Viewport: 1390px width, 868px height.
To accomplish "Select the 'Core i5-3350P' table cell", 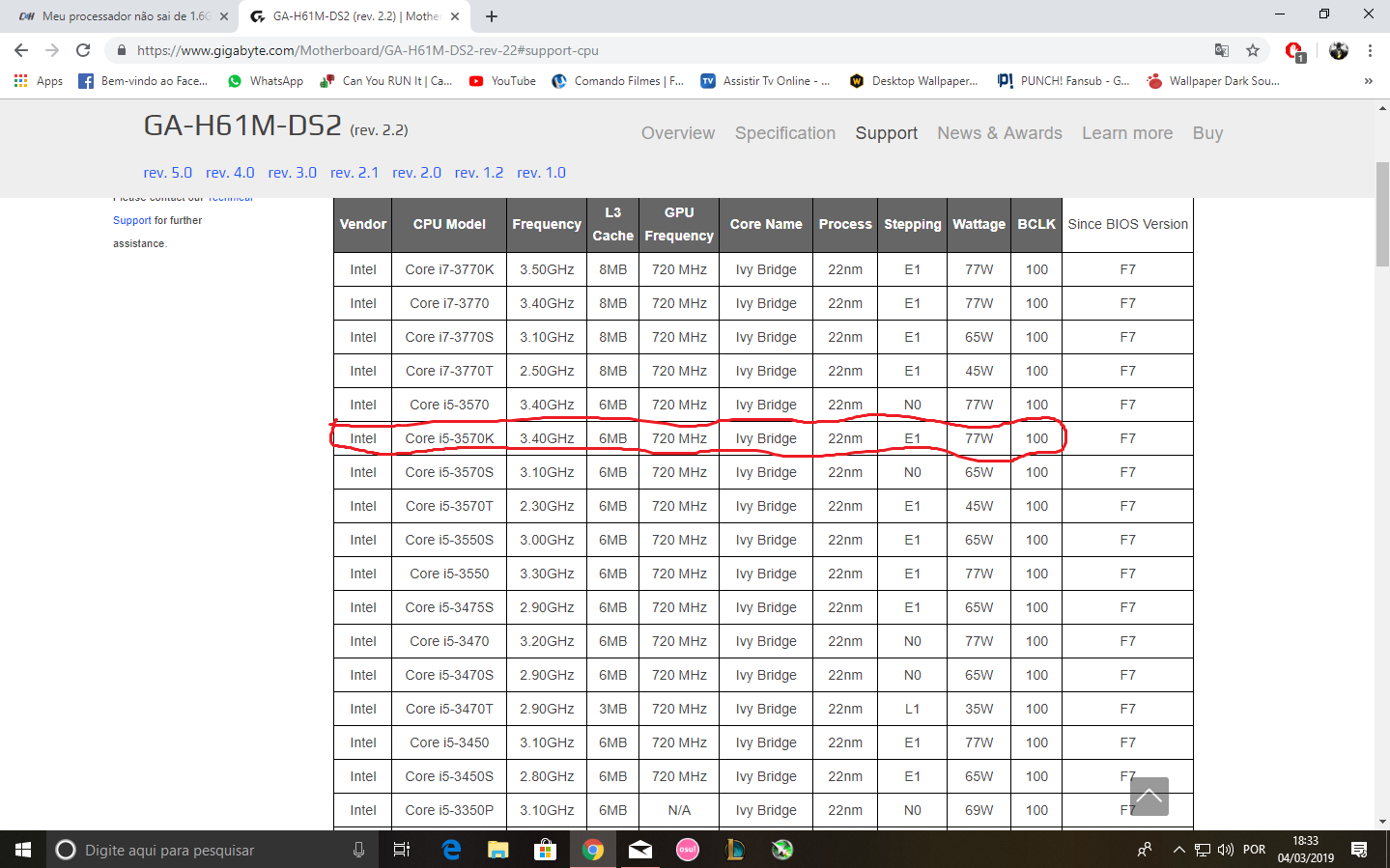I will [449, 810].
